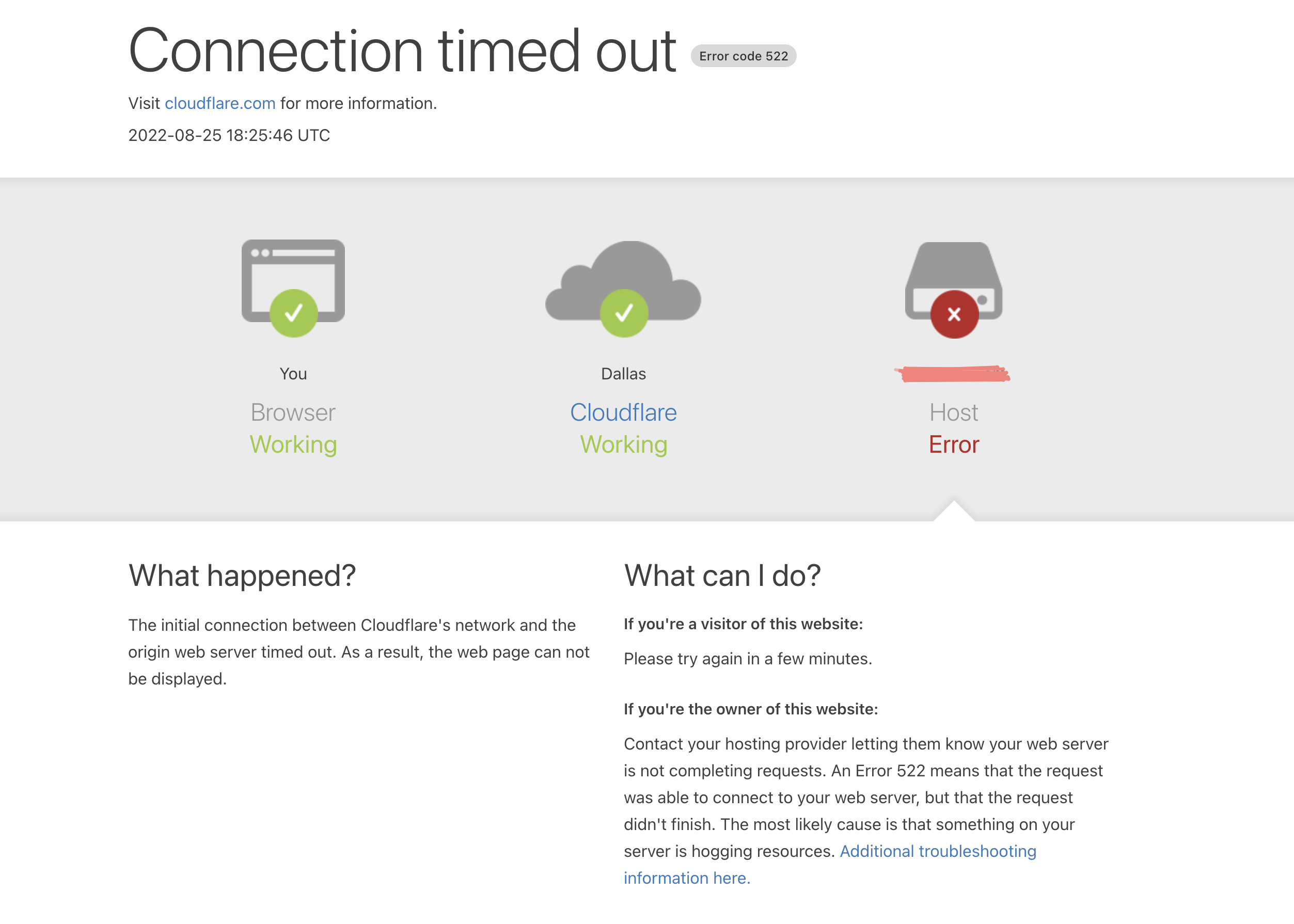Click the cloudflare.com hyperlink
Screen dimensions: 1294x924
pyautogui.click(x=219, y=103)
